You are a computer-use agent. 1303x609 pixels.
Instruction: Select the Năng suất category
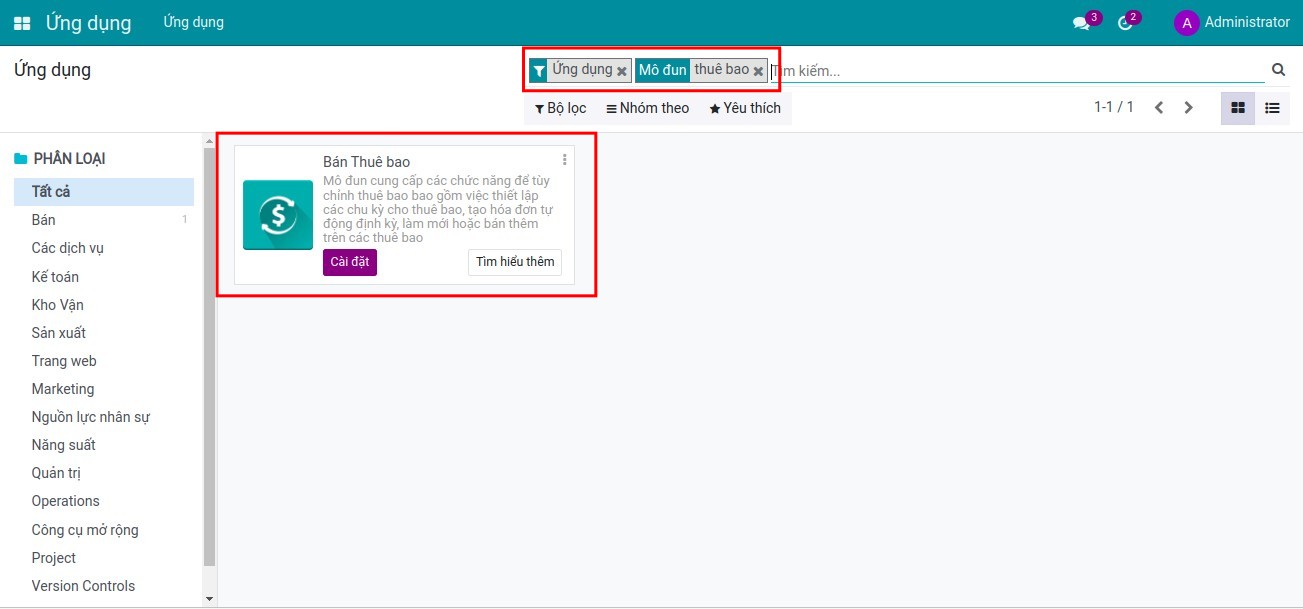[x=104, y=445]
